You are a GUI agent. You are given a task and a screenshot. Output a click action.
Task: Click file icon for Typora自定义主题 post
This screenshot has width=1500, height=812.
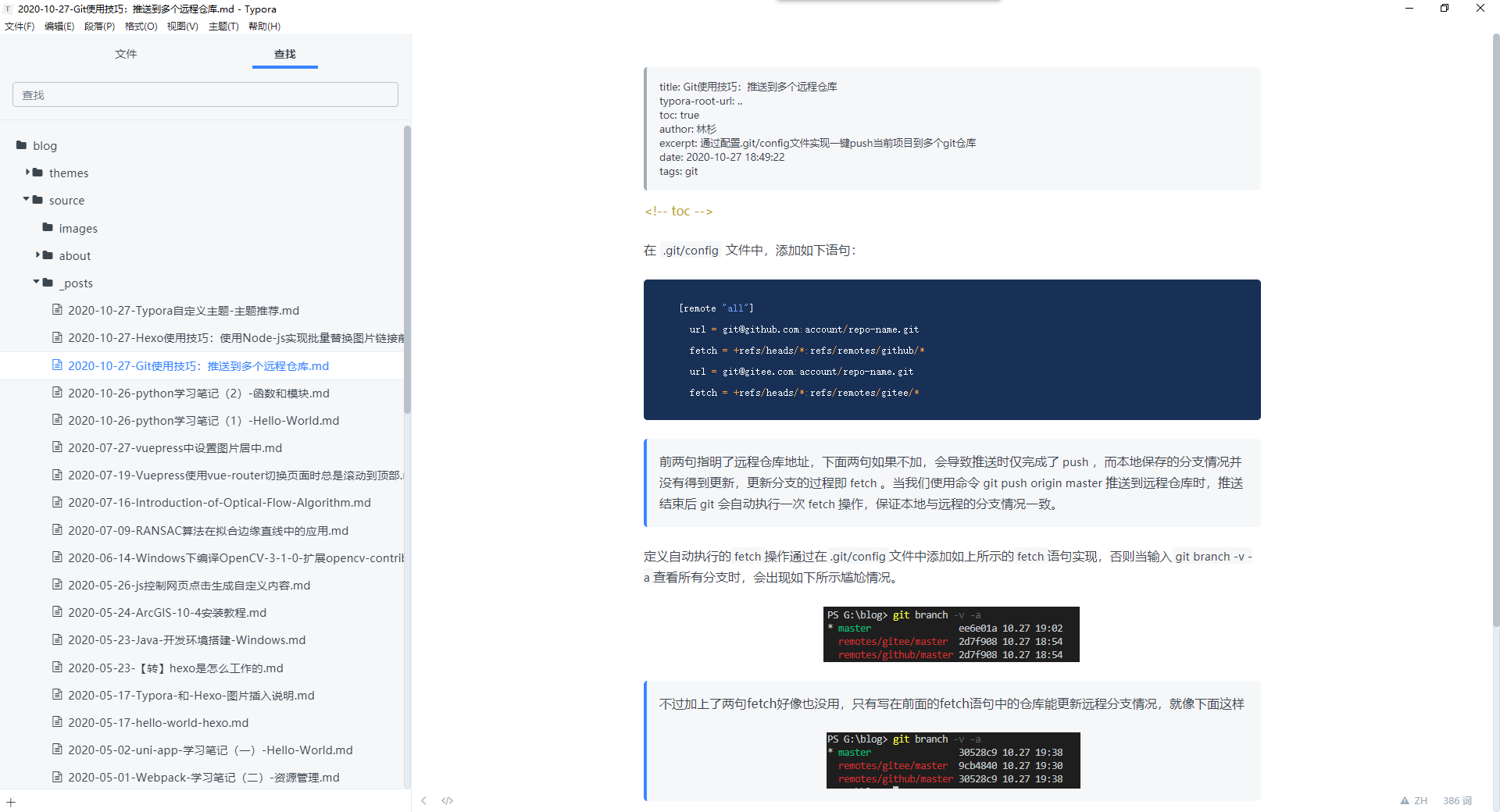tap(57, 310)
